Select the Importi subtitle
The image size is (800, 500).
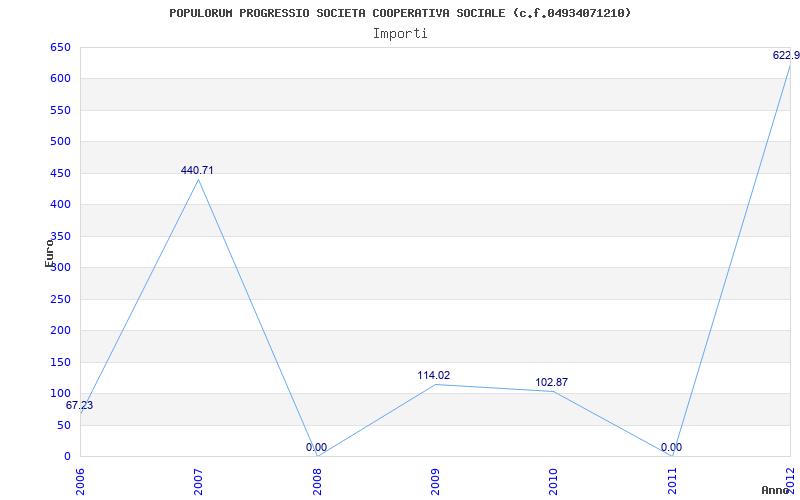tap(400, 33)
